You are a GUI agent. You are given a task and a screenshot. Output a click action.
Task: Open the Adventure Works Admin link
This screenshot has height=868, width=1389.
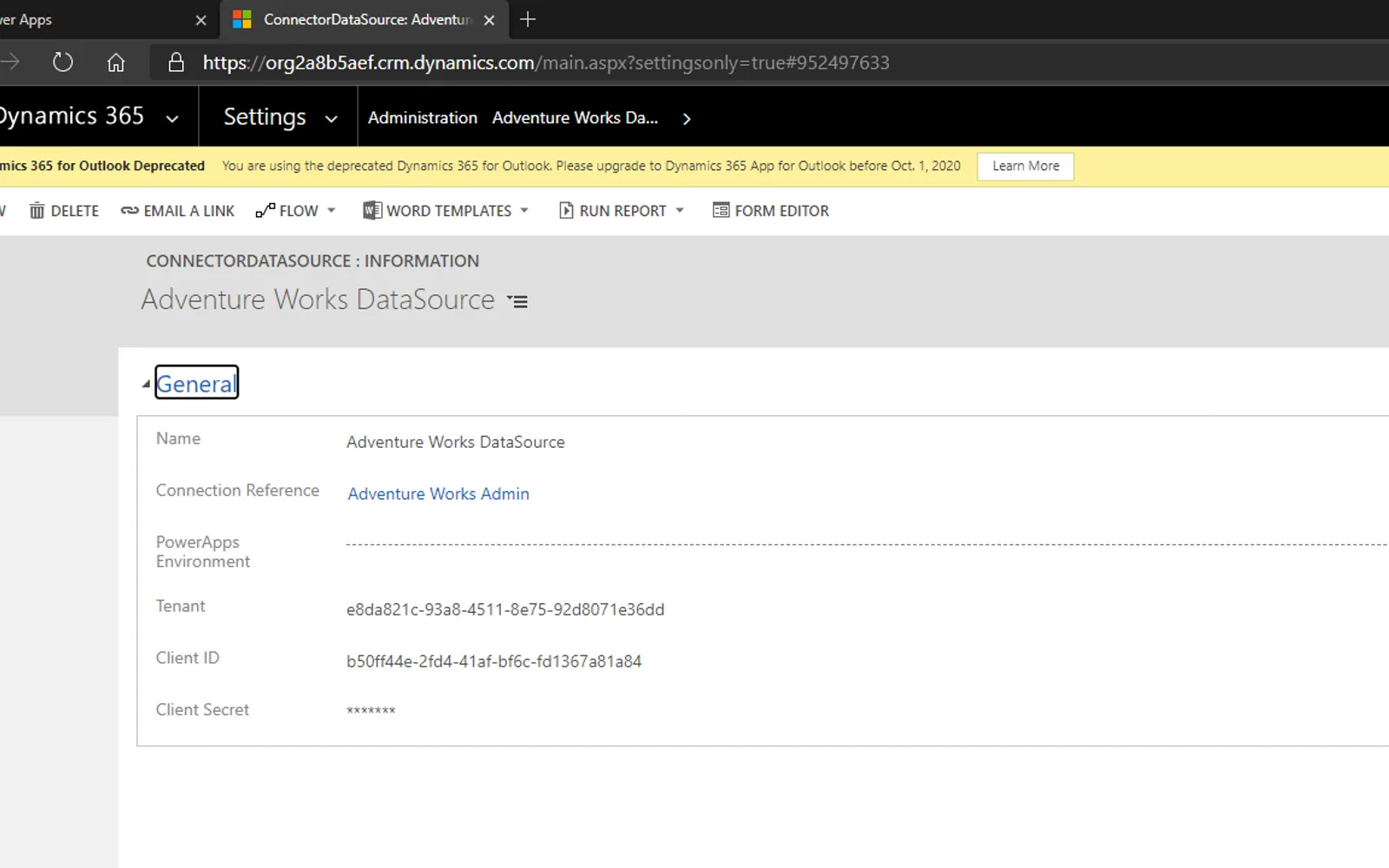pyautogui.click(x=438, y=494)
